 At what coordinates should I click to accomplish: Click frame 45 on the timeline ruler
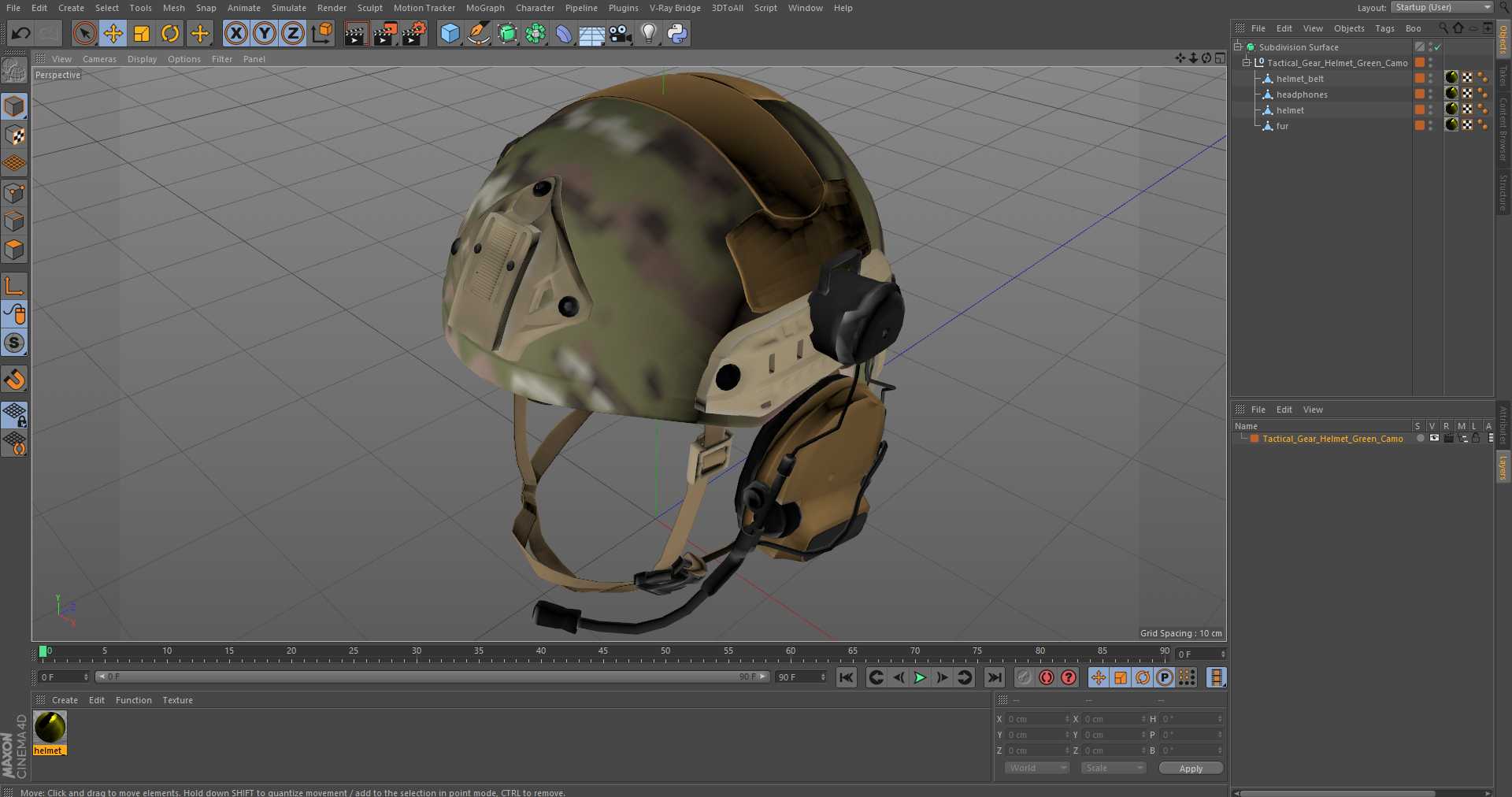[x=603, y=652]
